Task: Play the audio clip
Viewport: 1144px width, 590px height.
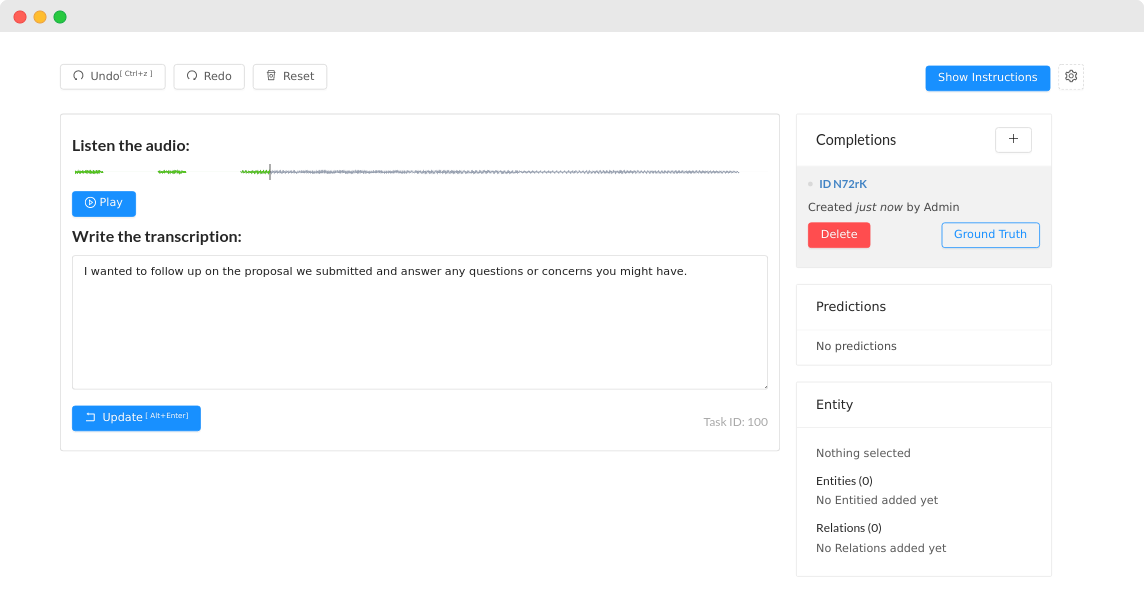Action: tap(104, 203)
